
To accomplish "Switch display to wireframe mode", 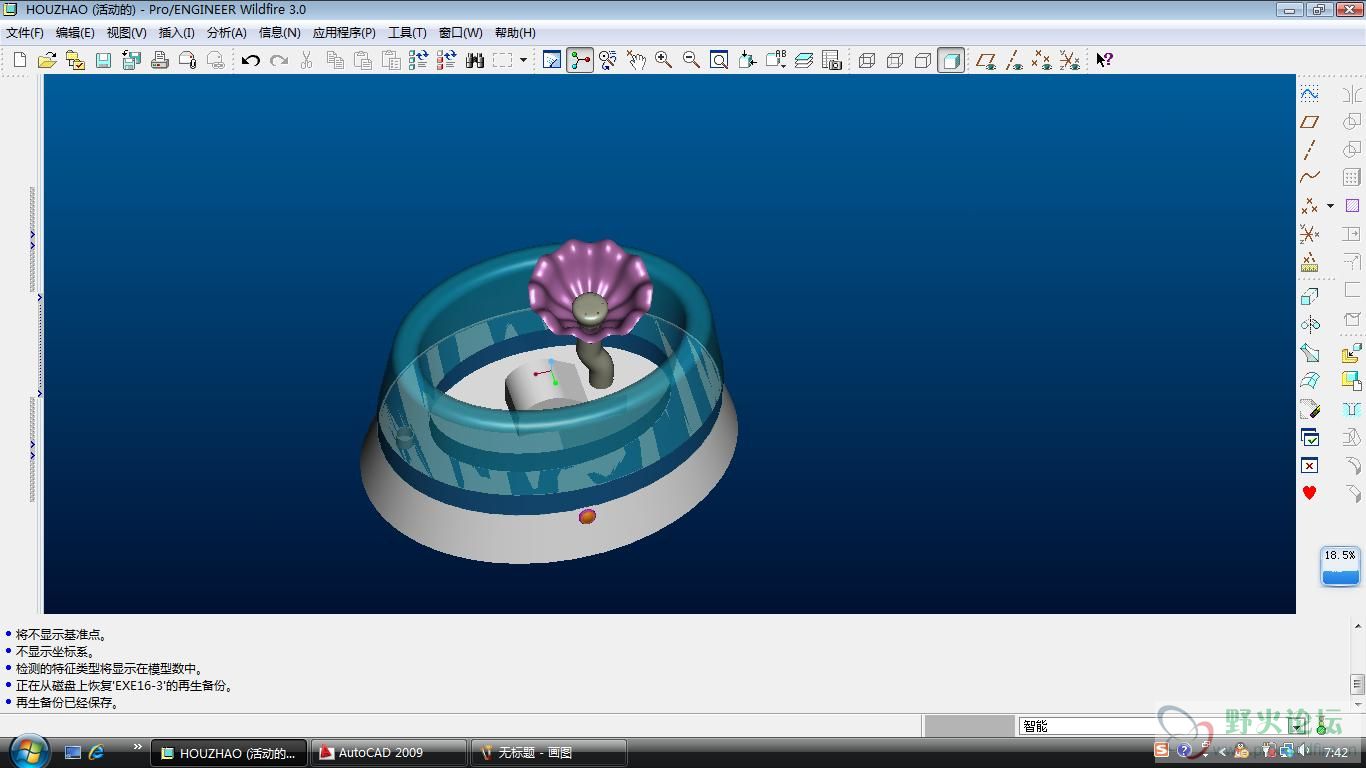I will (867, 60).
